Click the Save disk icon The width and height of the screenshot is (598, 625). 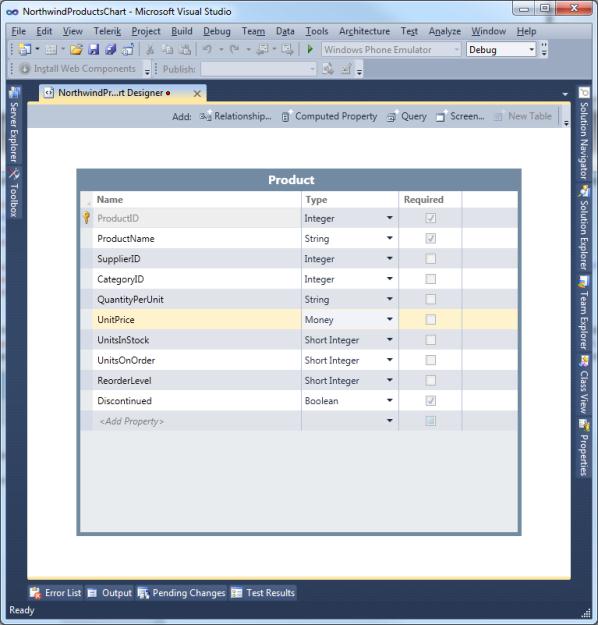[x=94, y=49]
